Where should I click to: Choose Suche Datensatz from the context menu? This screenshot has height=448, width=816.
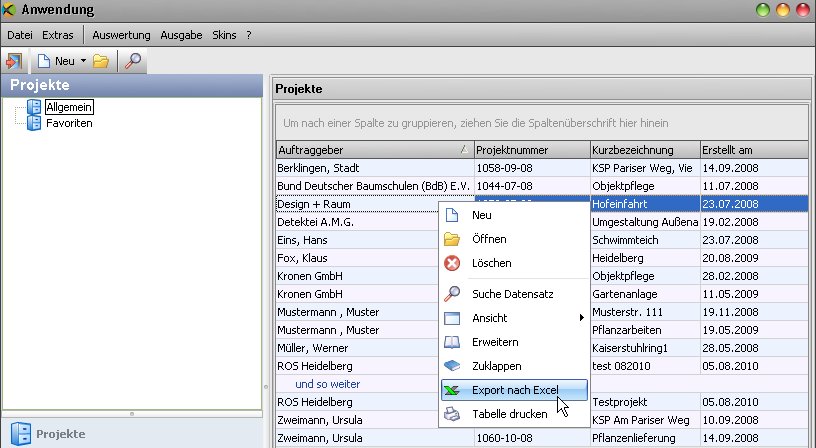pyautogui.click(x=514, y=293)
